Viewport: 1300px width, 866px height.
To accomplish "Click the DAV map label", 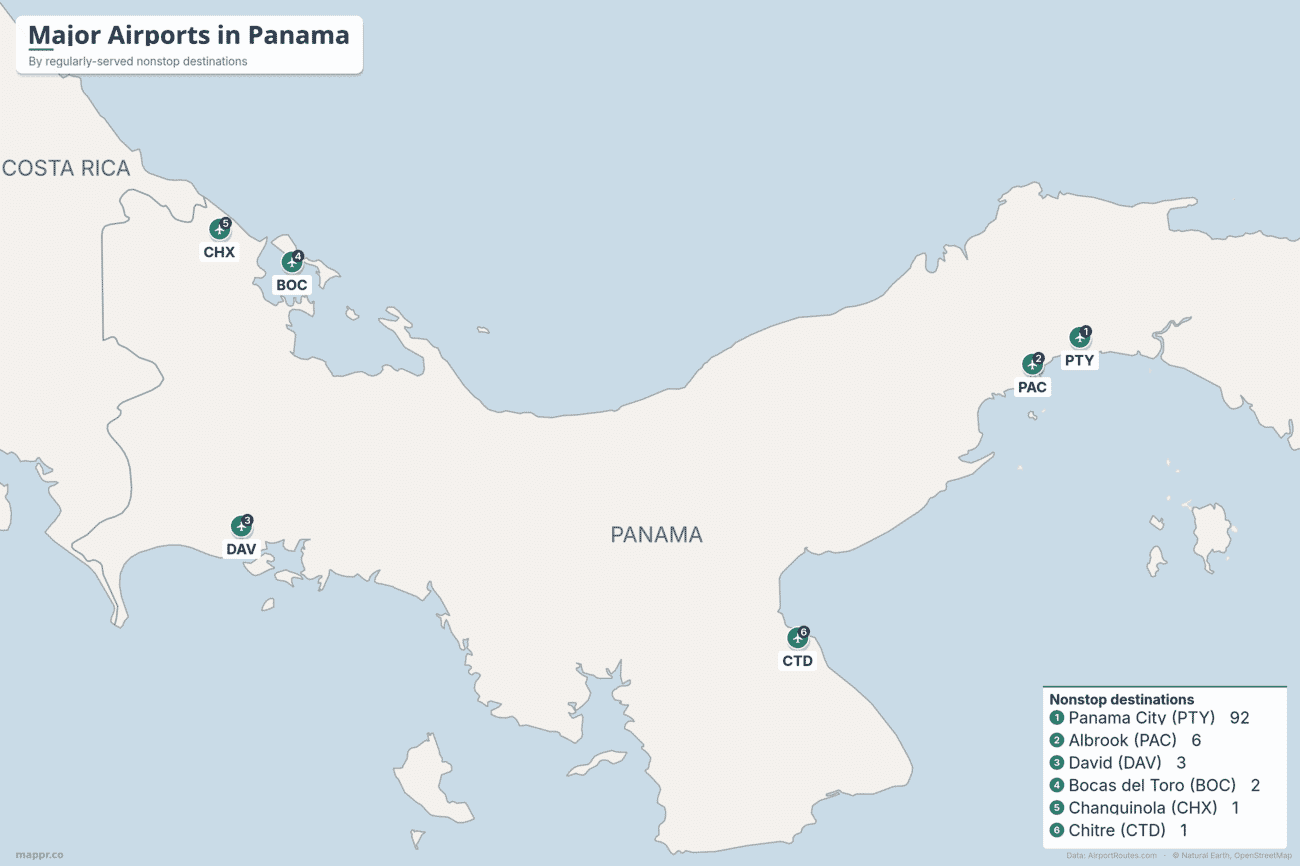I will pyautogui.click(x=241, y=549).
